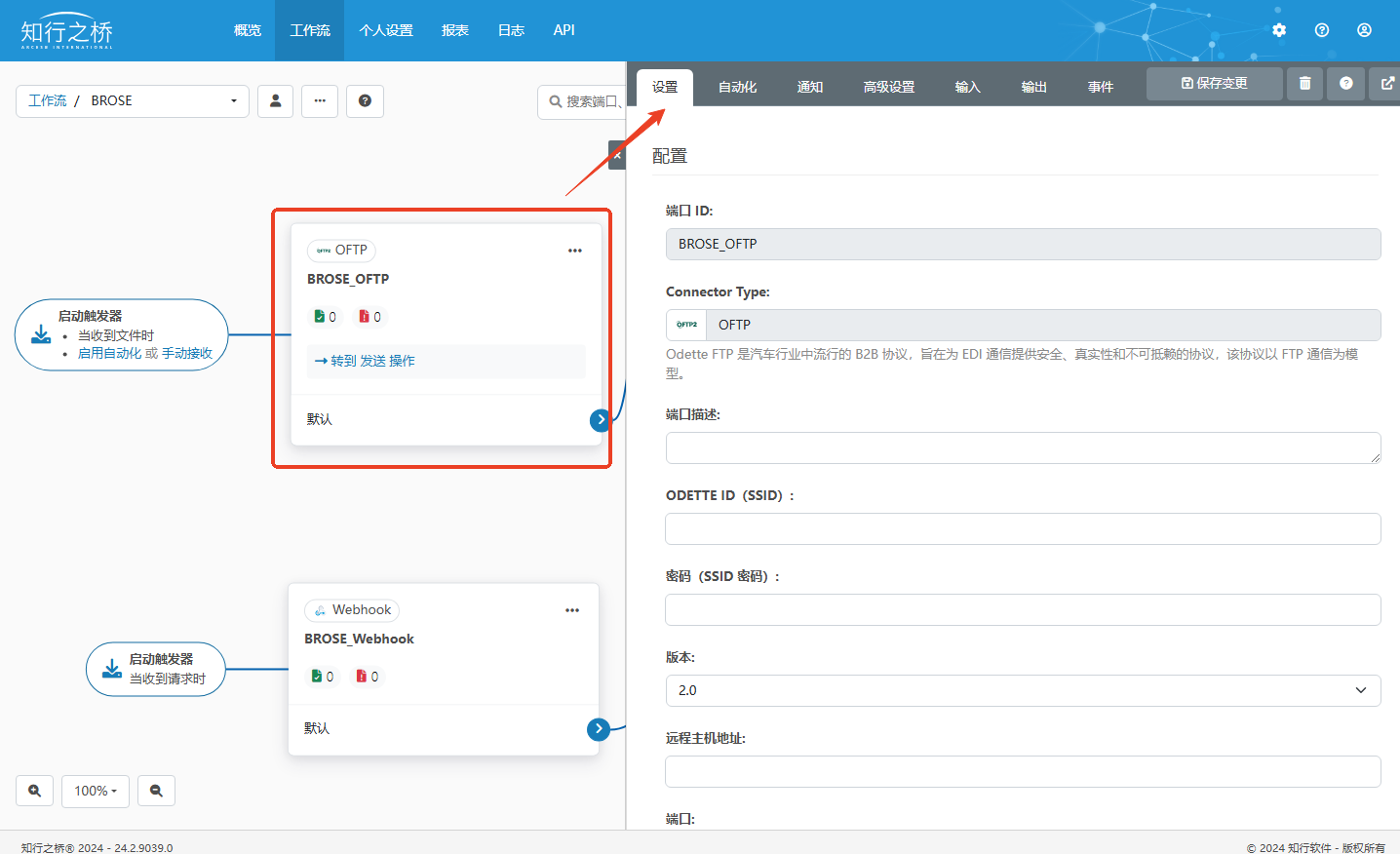The width and height of the screenshot is (1400, 854).
Task: Click the 保存变更 button
Action: point(1214,84)
